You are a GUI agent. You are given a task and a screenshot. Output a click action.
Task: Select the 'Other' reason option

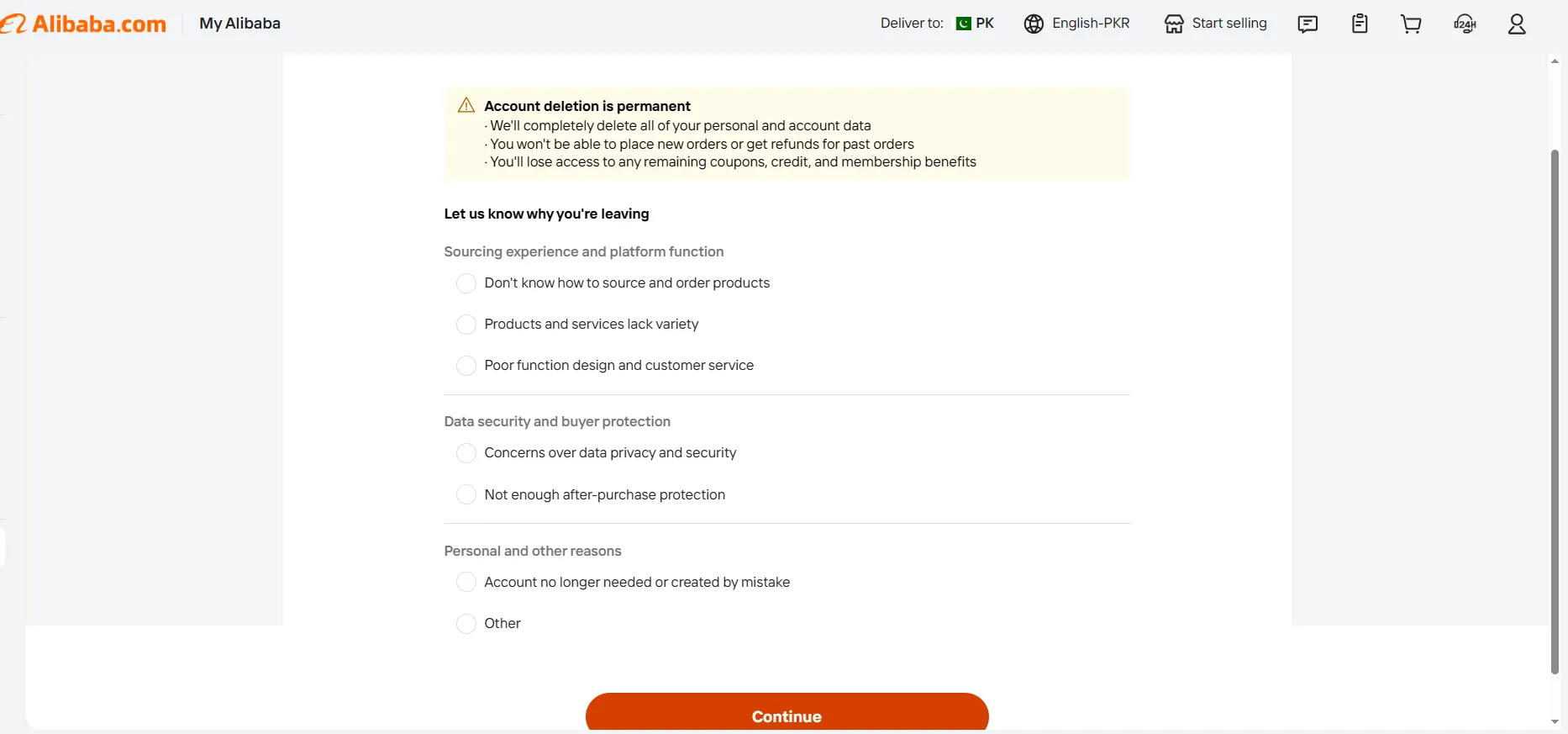coord(466,624)
